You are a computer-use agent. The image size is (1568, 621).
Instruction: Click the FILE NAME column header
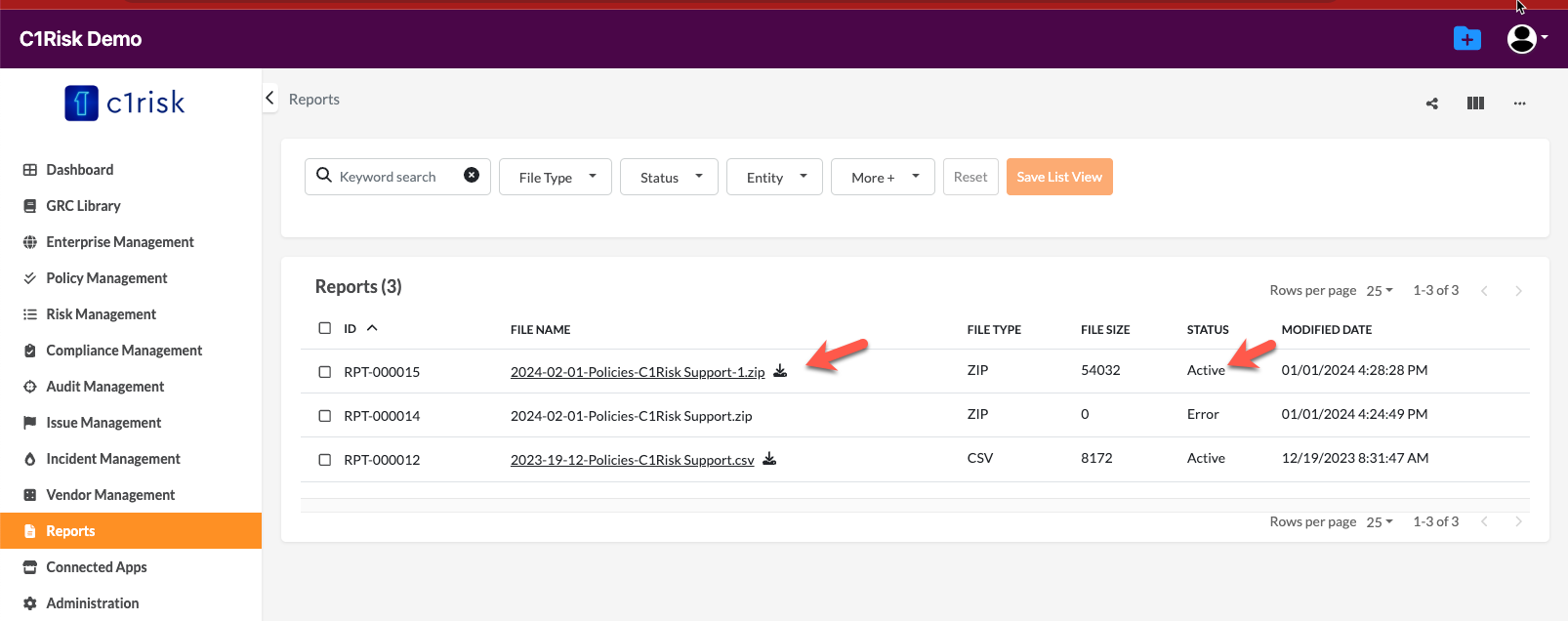(541, 330)
